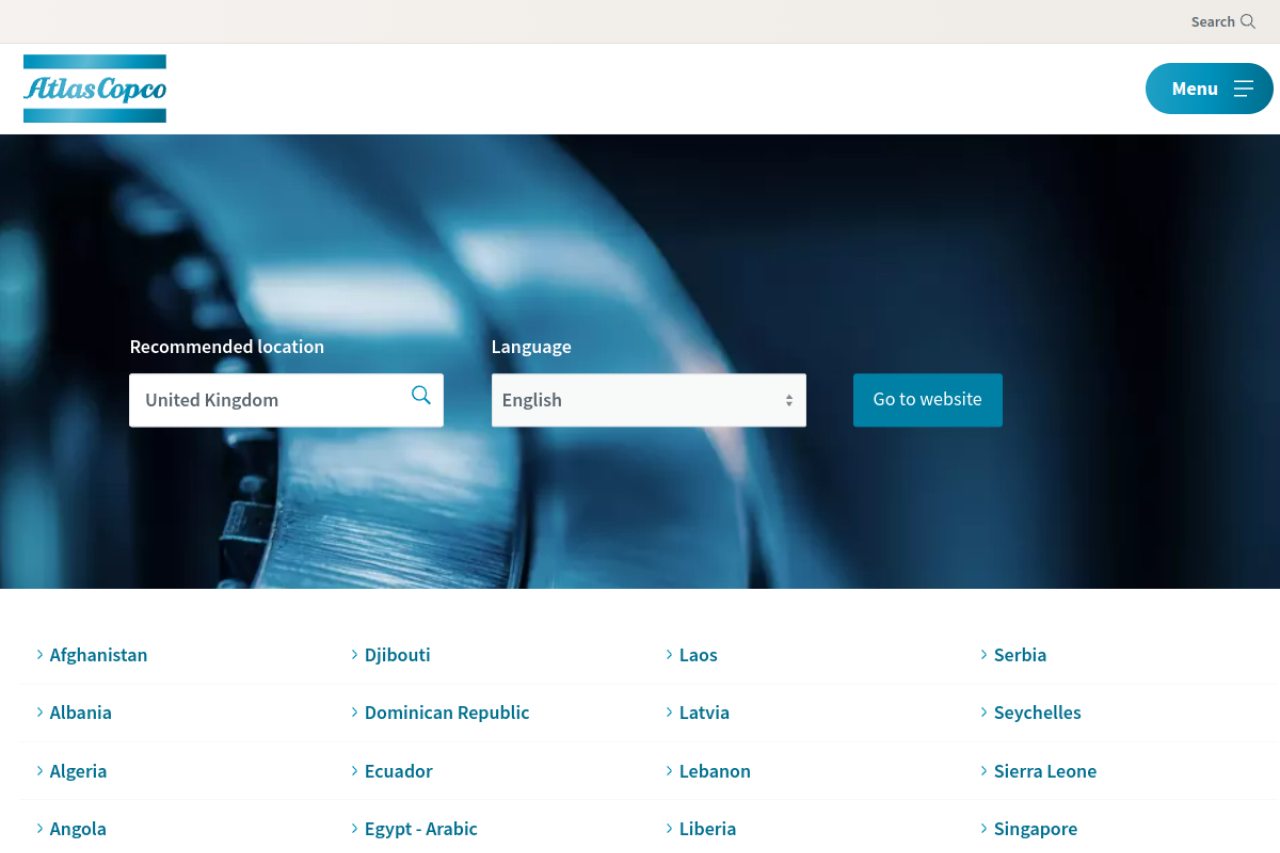Click the chevron beside Angola

pyautogui.click(x=40, y=828)
